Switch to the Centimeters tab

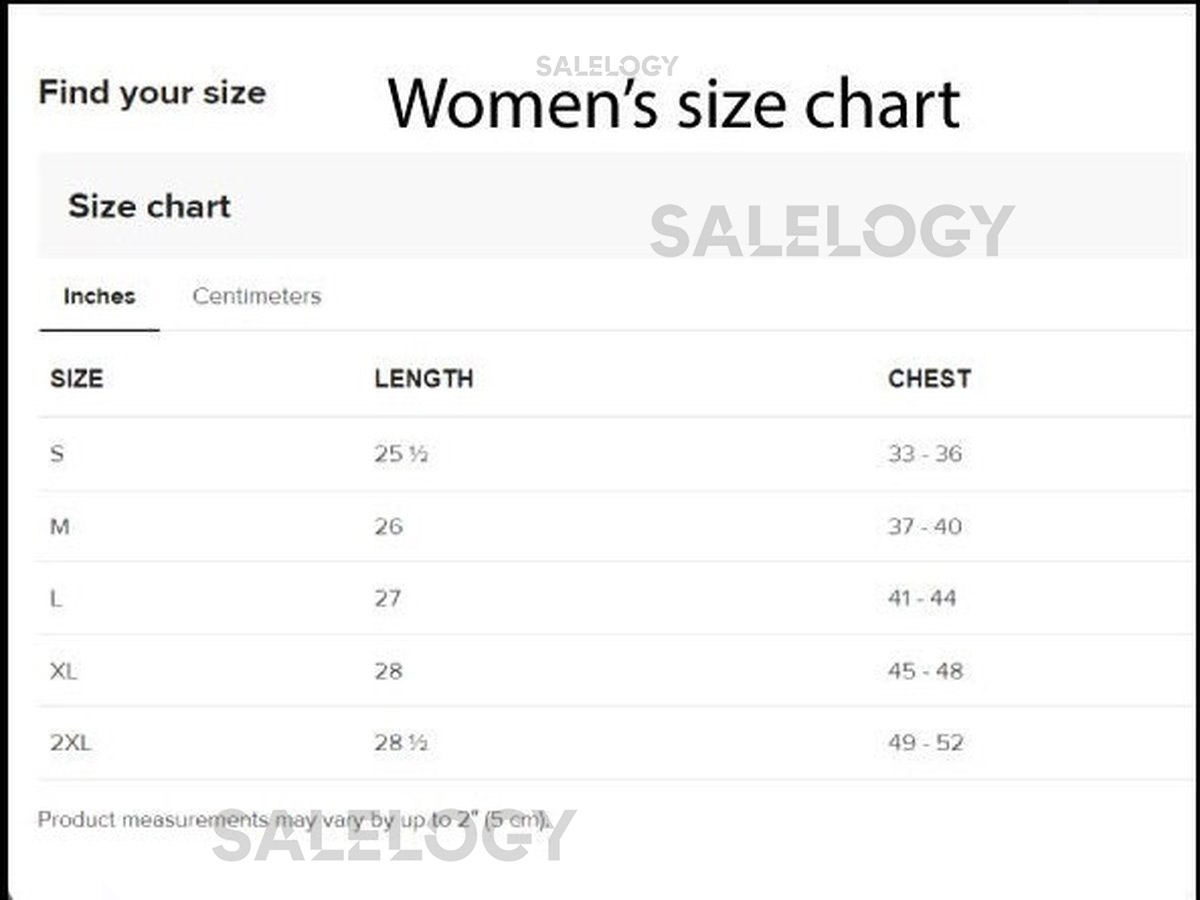(x=257, y=297)
